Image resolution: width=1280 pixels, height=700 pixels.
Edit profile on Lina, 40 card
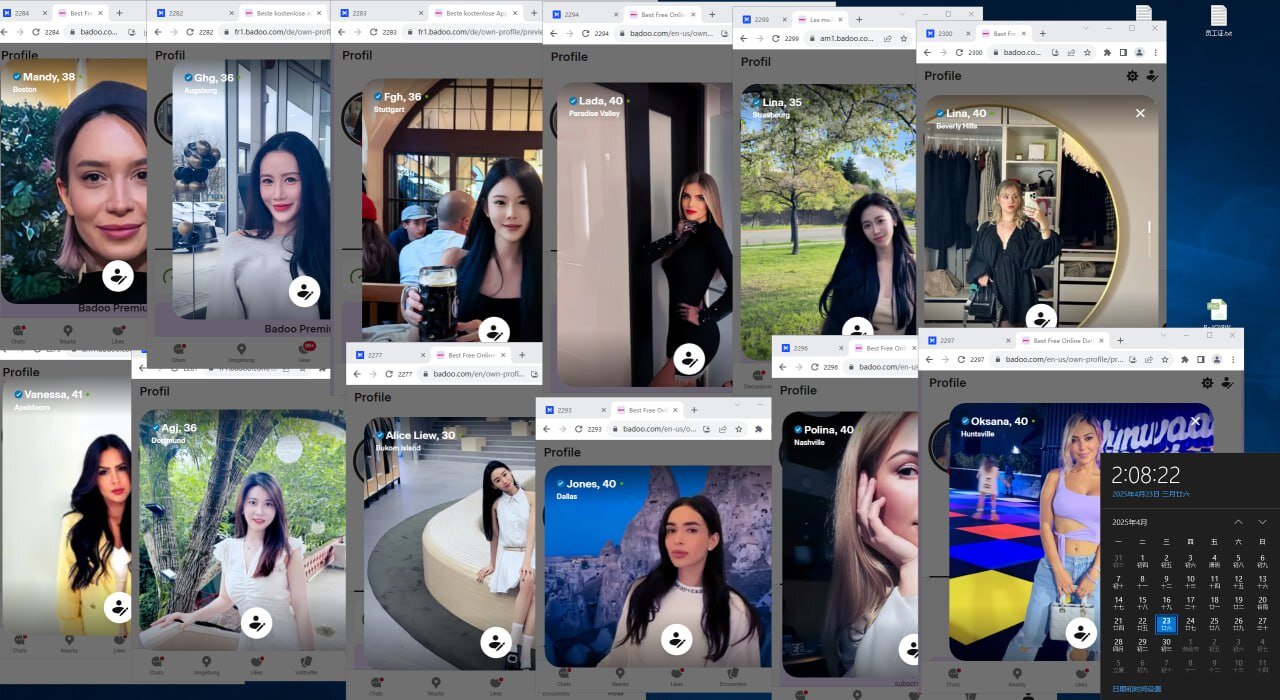[1041, 318]
